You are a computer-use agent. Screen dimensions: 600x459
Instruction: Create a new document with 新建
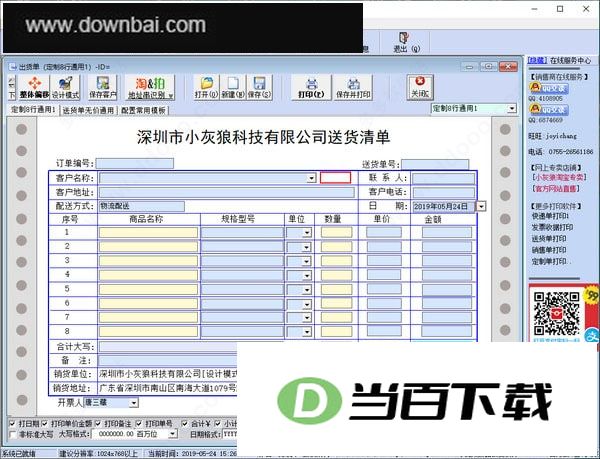click(x=233, y=88)
